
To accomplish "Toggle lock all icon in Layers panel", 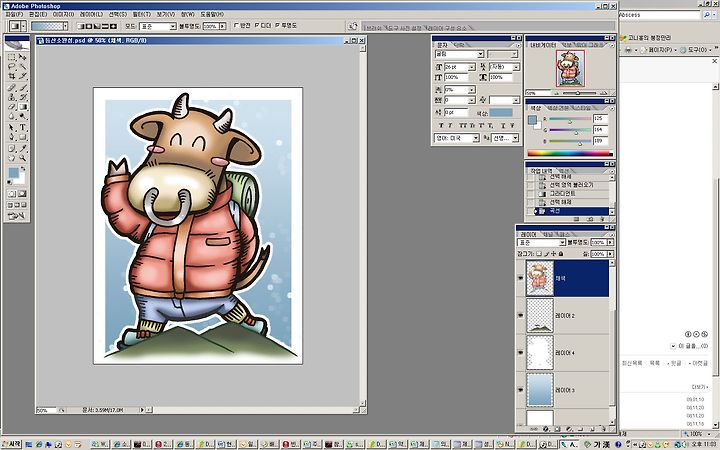I will coord(561,254).
